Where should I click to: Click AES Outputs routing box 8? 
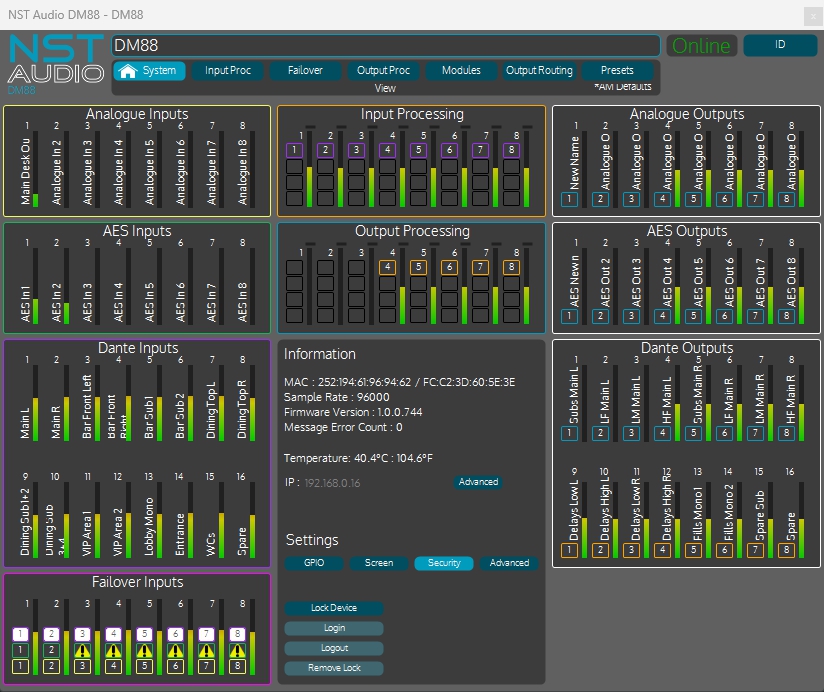click(787, 316)
